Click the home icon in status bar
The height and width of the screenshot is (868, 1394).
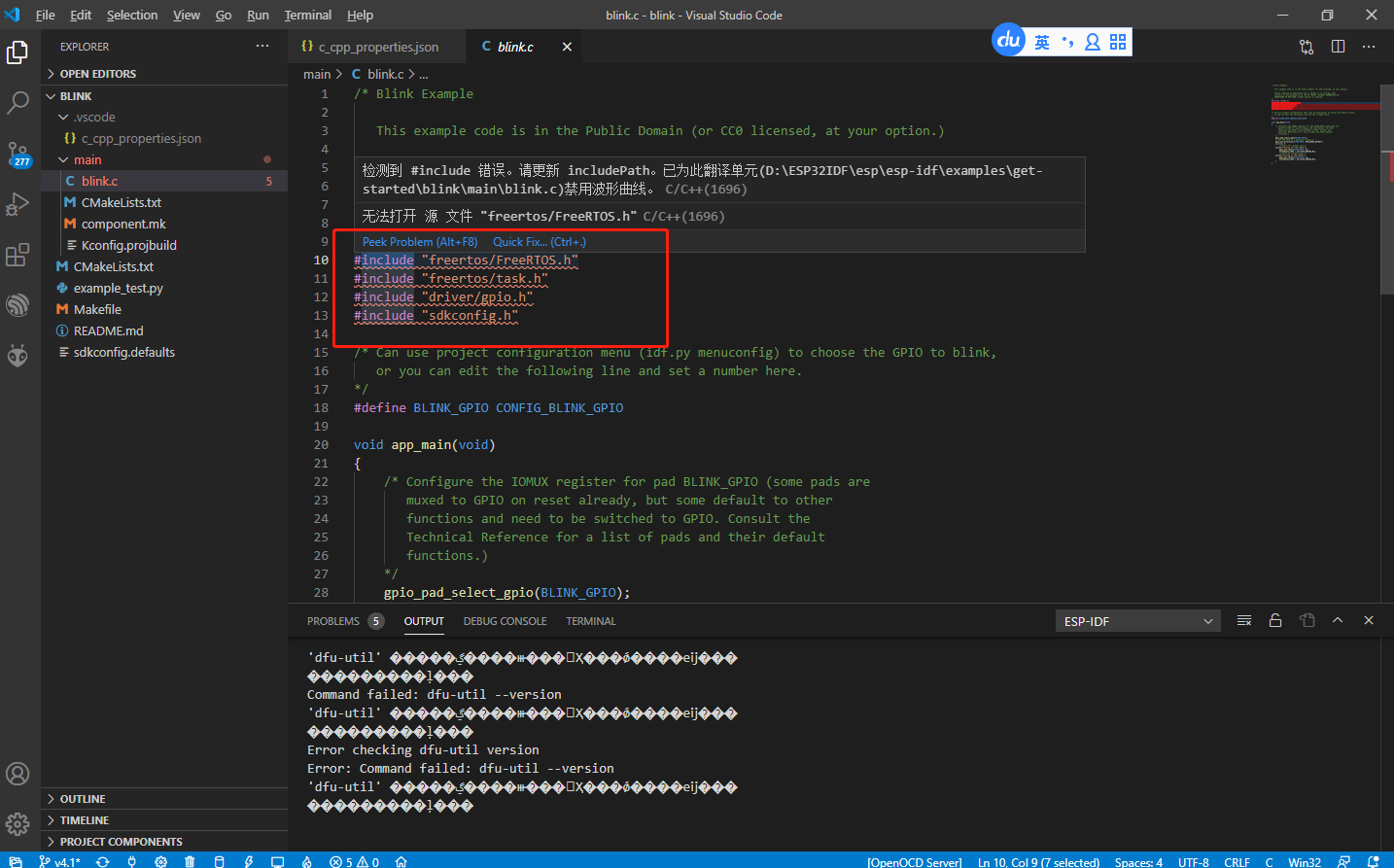tap(401, 861)
